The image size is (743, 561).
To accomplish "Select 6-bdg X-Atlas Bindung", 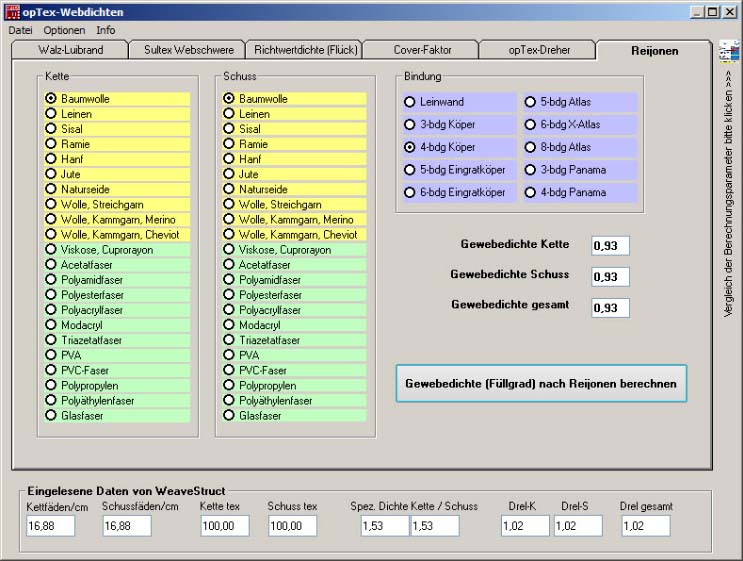I will (580, 125).
